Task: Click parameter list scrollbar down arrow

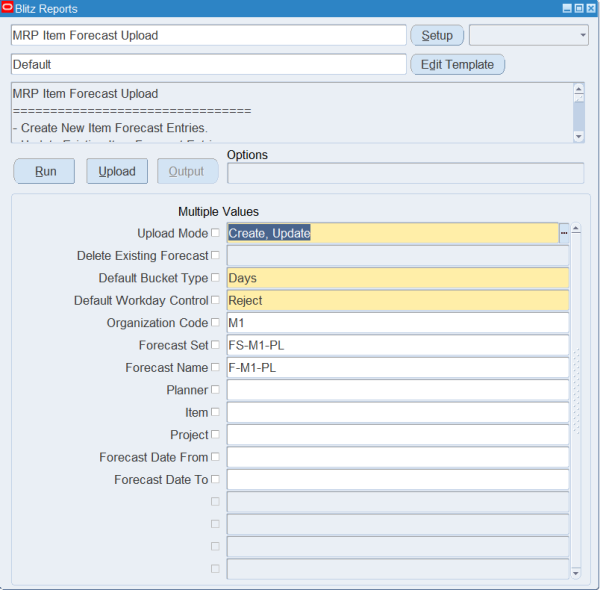Action: (576, 573)
